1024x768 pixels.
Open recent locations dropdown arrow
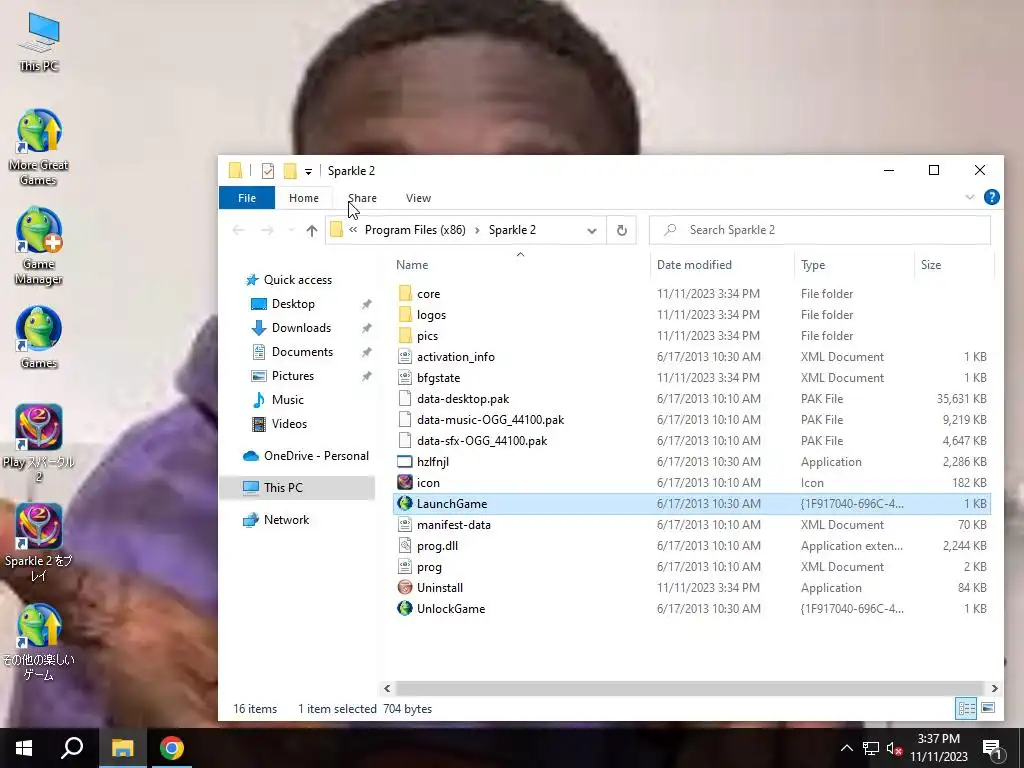pyautogui.click(x=291, y=231)
